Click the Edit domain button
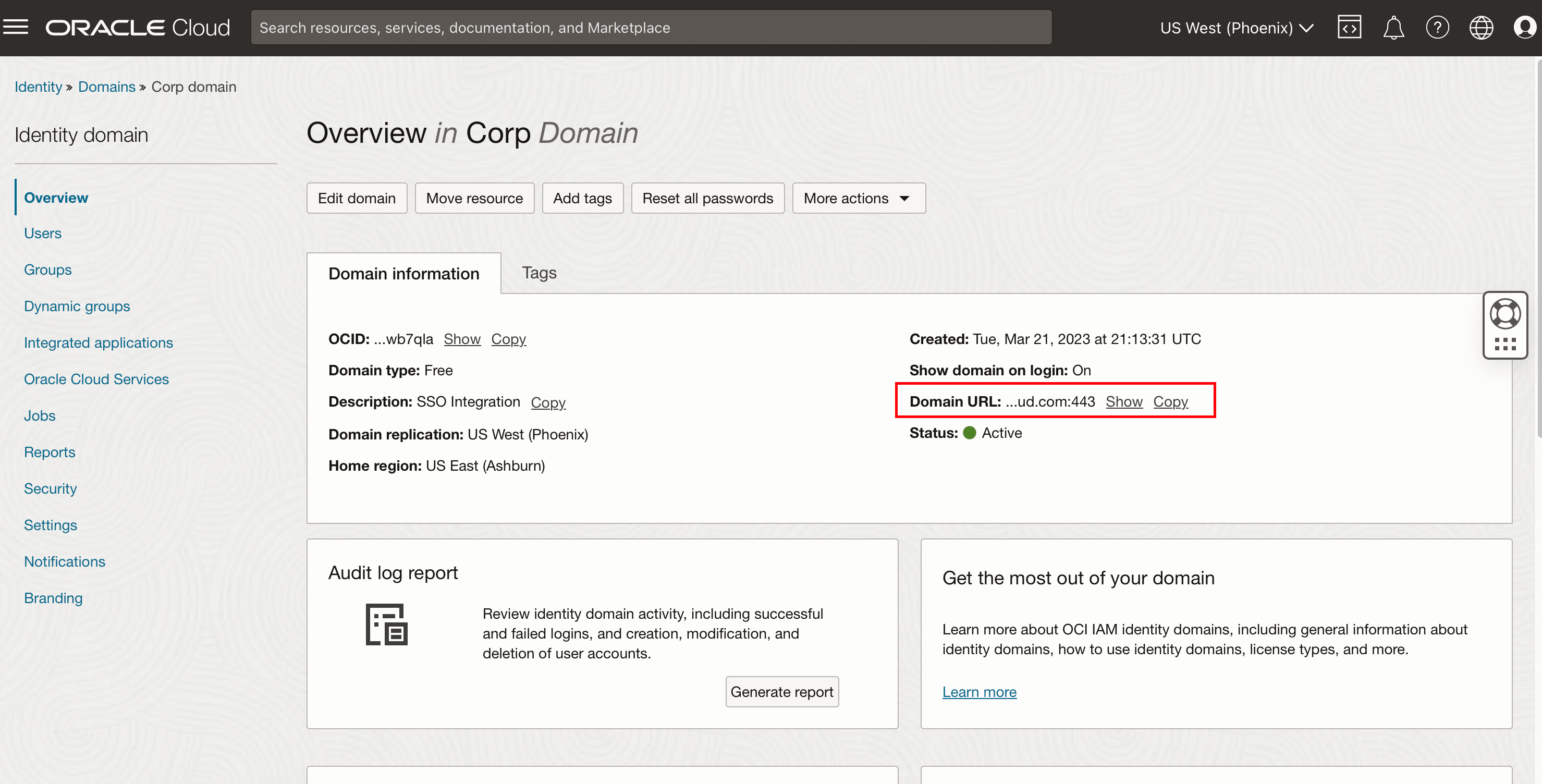 tap(357, 198)
